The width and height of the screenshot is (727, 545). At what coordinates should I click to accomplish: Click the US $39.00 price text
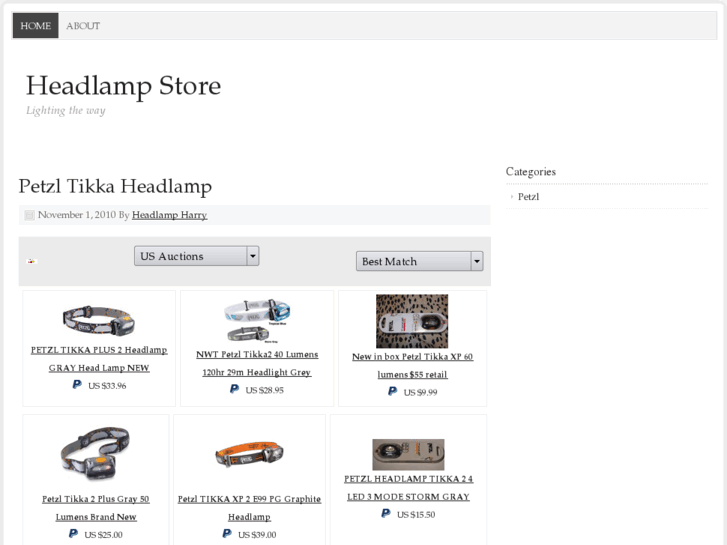(x=257, y=535)
